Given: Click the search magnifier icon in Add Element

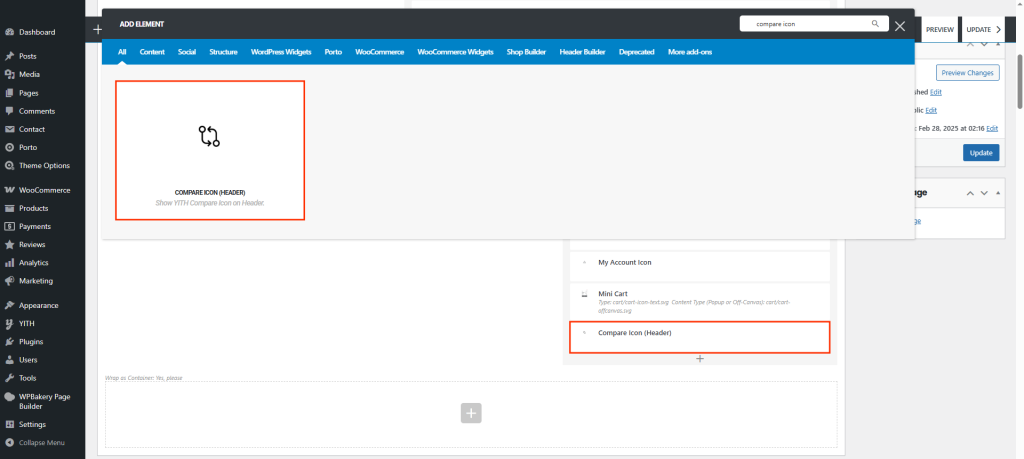Looking at the screenshot, I should pos(875,23).
